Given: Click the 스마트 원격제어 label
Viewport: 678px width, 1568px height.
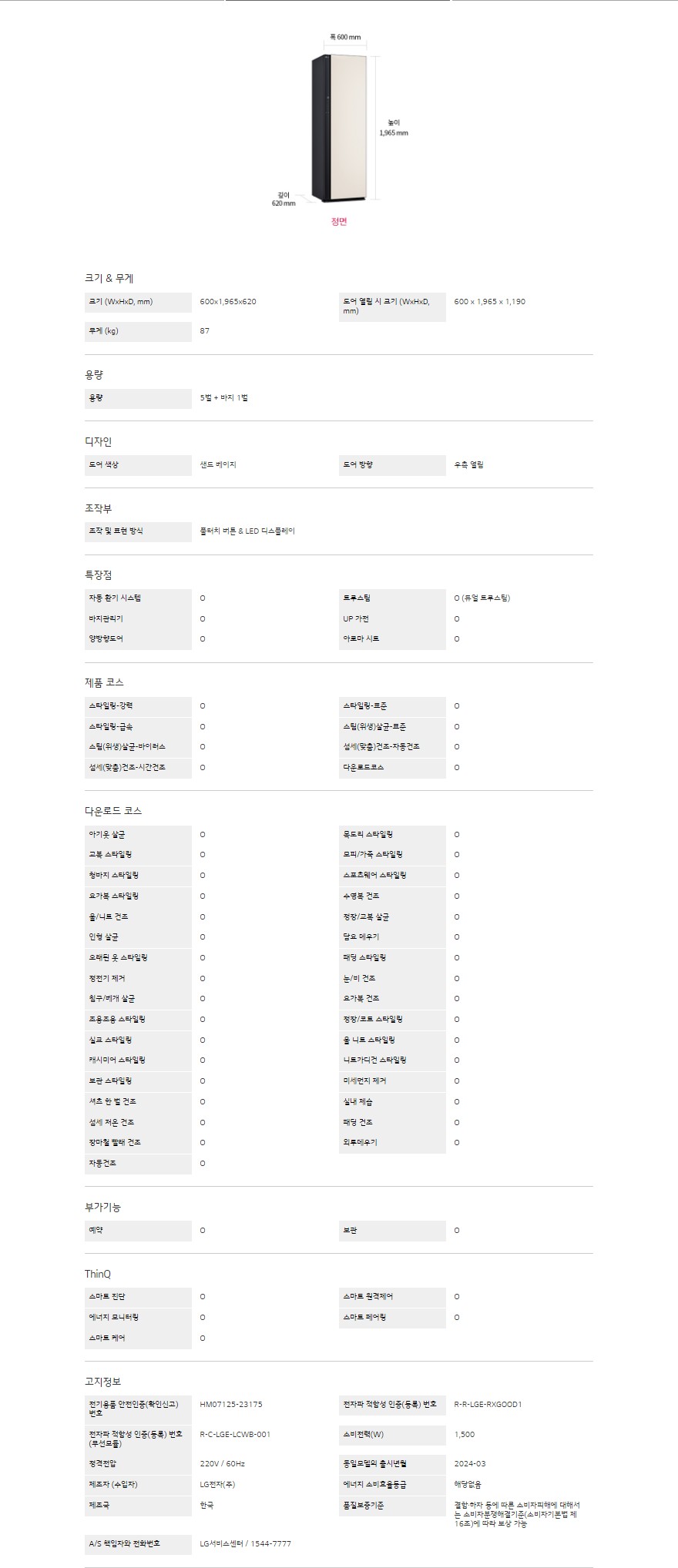Looking at the screenshot, I should pos(368,1297).
